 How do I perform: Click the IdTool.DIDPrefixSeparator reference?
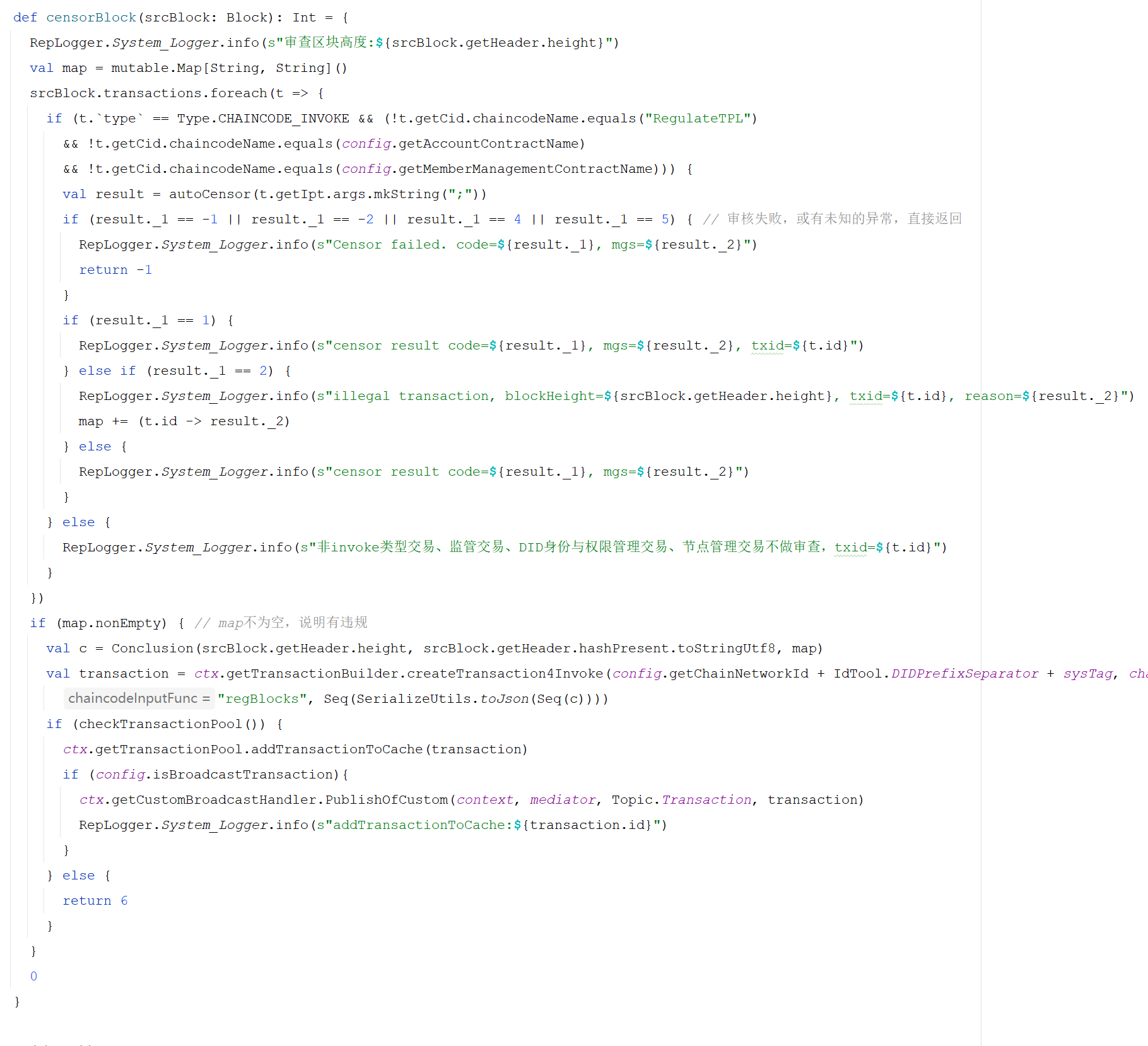click(935, 674)
